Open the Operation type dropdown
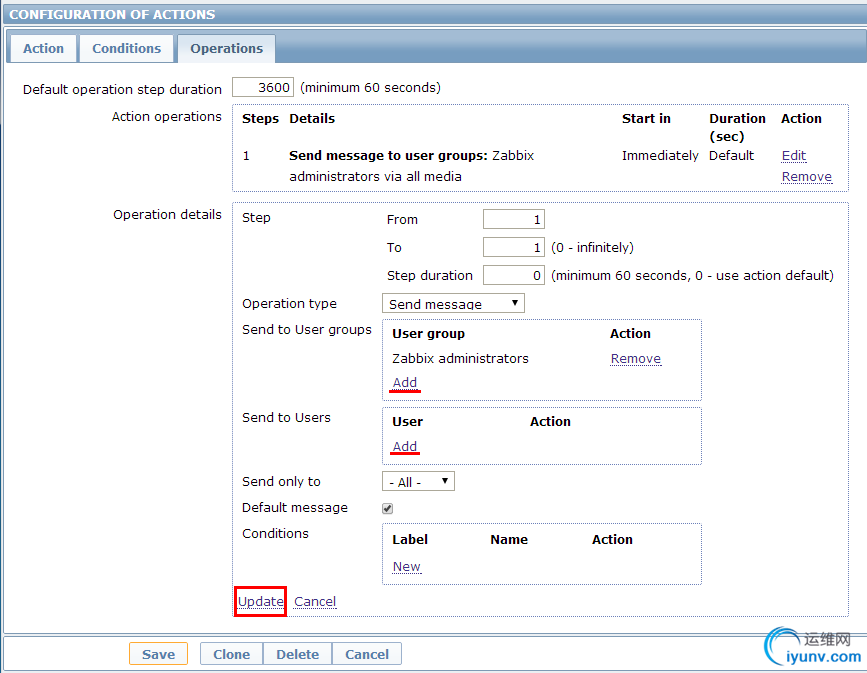The width and height of the screenshot is (867, 673). click(x=453, y=303)
